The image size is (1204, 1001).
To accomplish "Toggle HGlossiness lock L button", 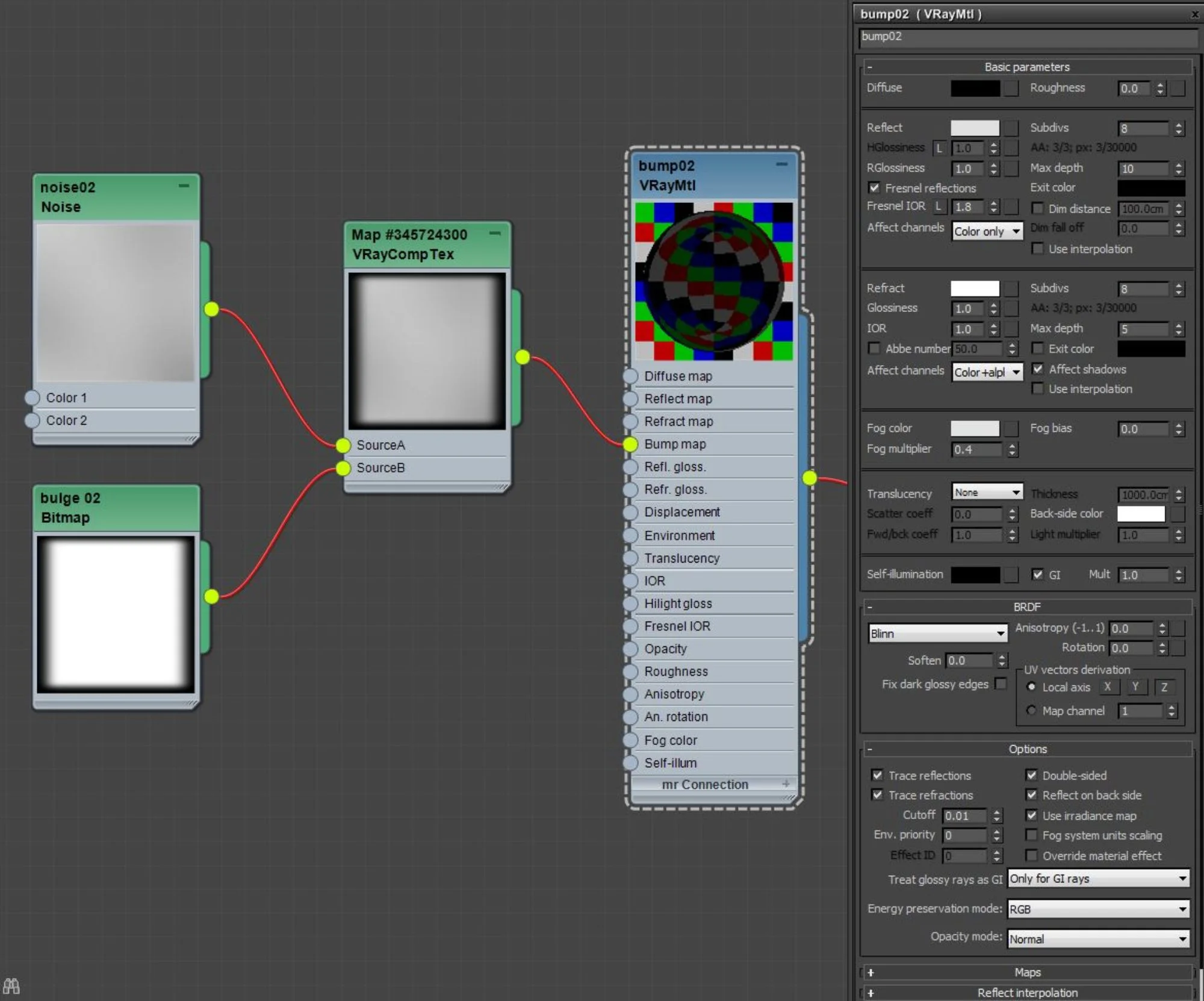I will (x=939, y=148).
